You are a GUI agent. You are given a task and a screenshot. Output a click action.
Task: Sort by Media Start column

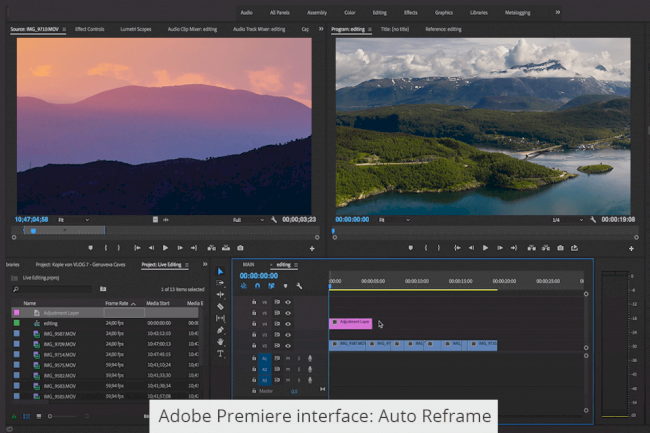(158, 303)
